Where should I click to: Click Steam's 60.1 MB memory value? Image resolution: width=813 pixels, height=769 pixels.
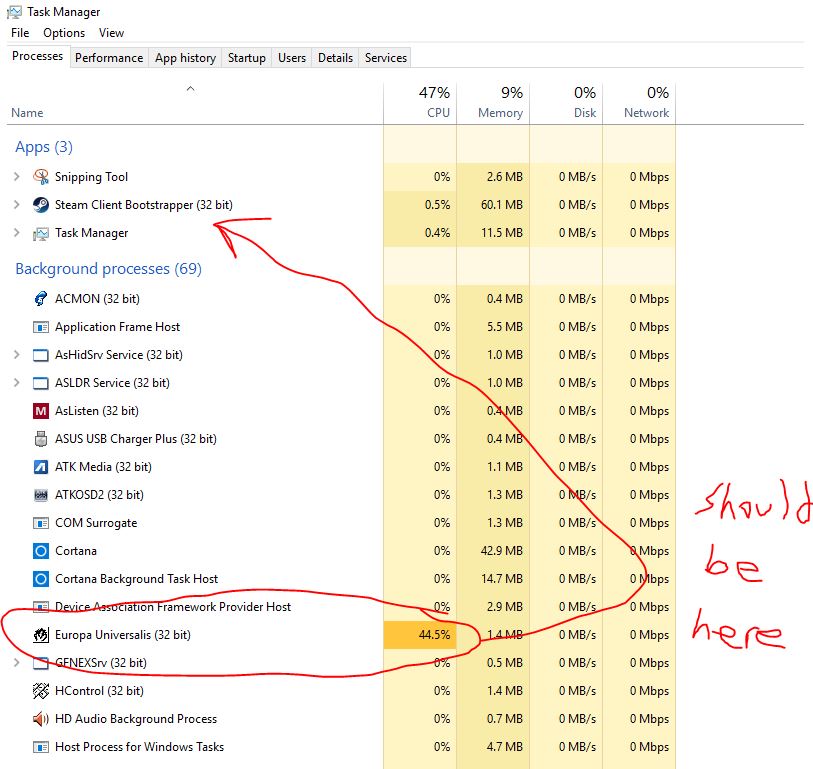pos(501,205)
